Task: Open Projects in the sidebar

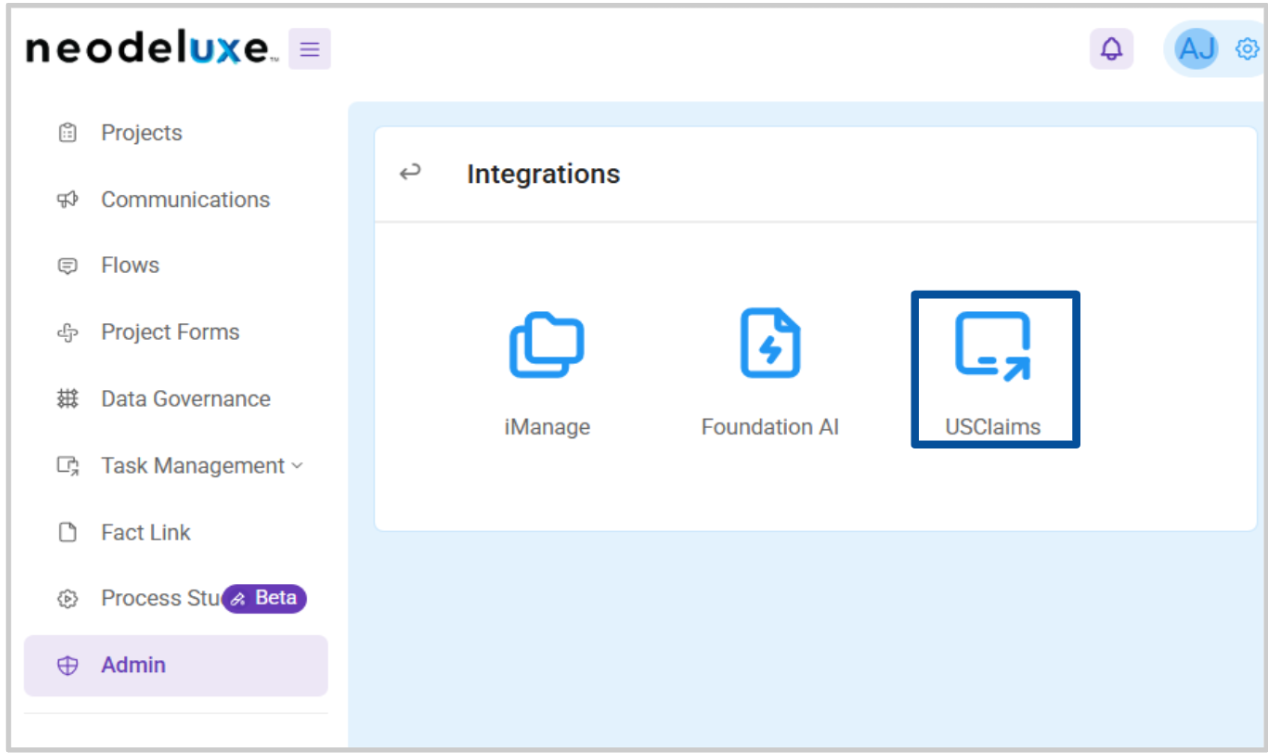Action: (x=142, y=133)
